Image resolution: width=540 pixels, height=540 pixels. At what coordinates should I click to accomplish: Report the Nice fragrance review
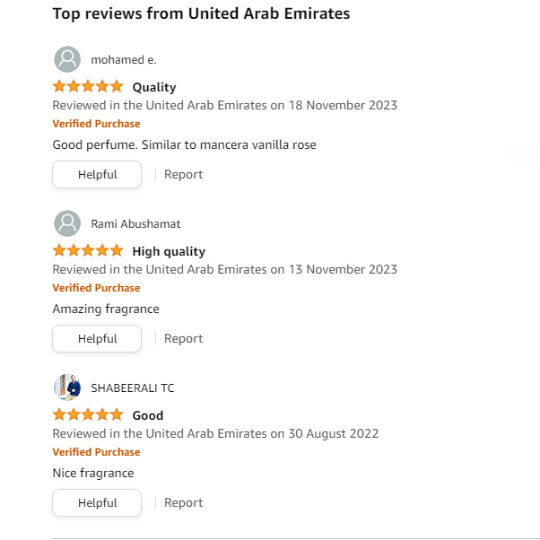[184, 503]
